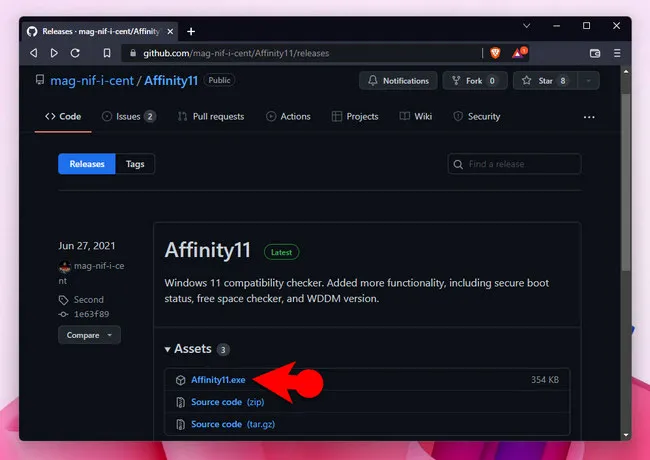The height and width of the screenshot is (460, 650).
Task: Open the Affinity11 repository link
Action: 171,80
